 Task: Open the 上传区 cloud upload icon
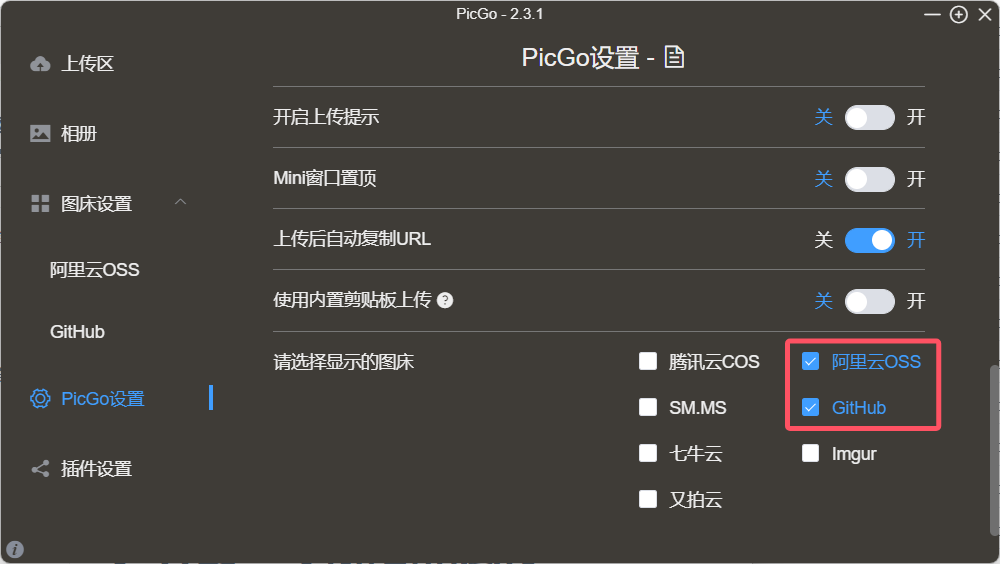[x=40, y=64]
